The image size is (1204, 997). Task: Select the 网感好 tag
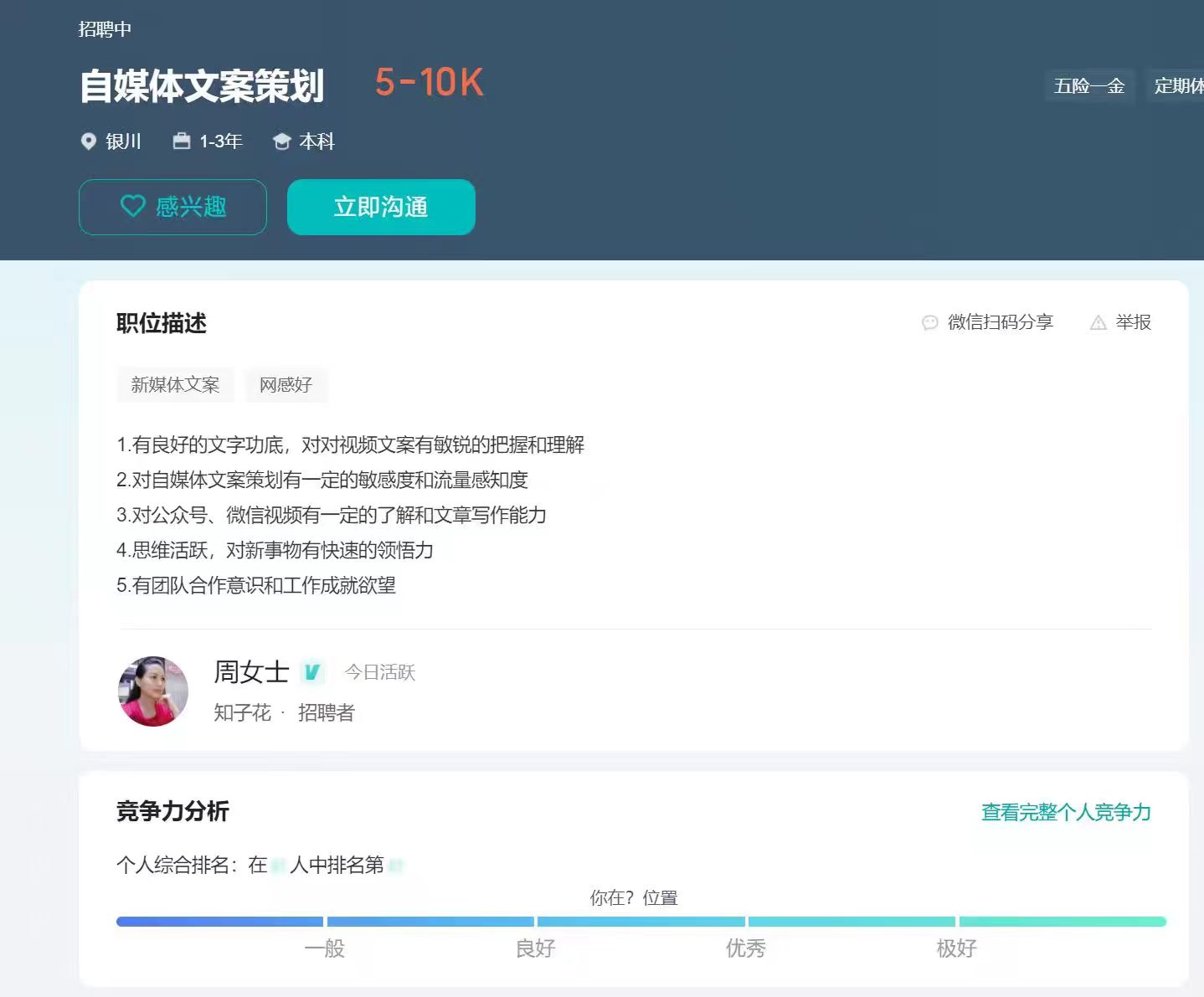[x=286, y=385]
